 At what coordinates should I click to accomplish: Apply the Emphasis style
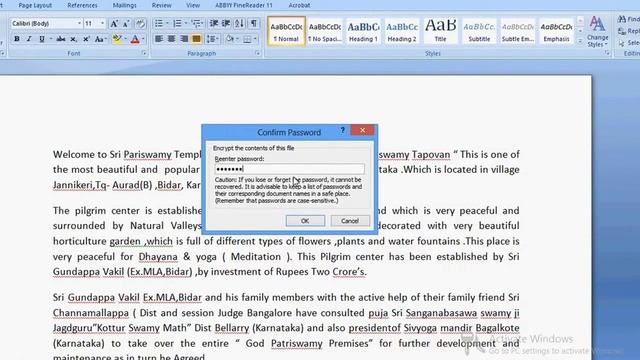pos(556,31)
